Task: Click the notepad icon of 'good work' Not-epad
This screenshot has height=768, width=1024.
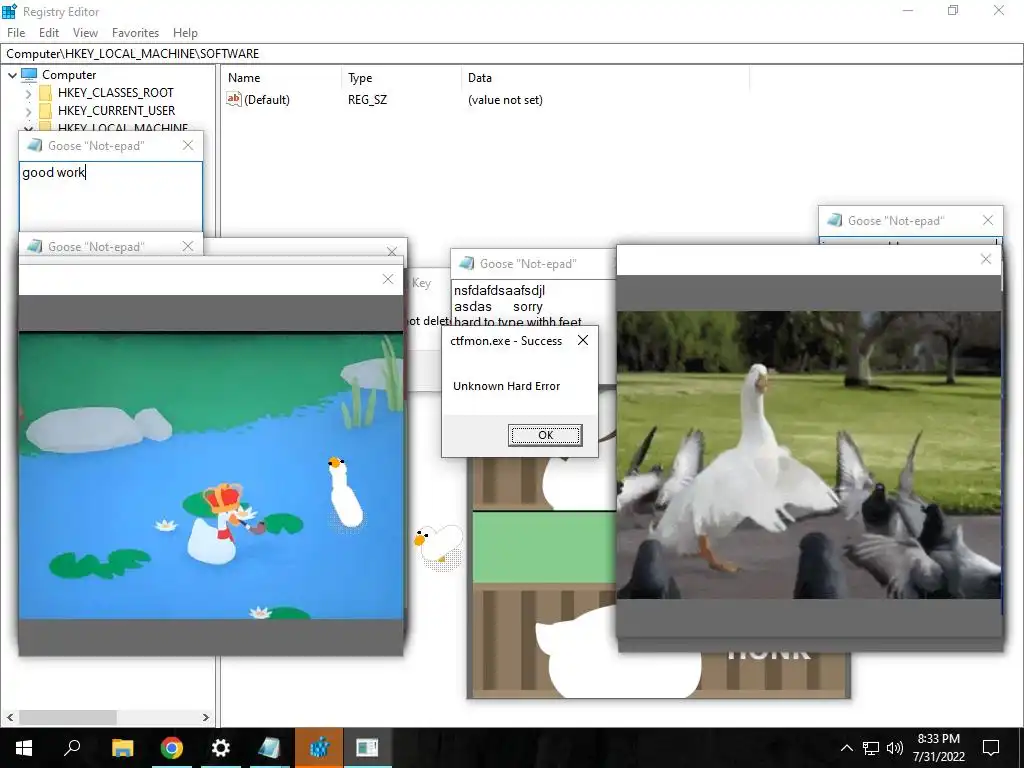Action: 35,145
